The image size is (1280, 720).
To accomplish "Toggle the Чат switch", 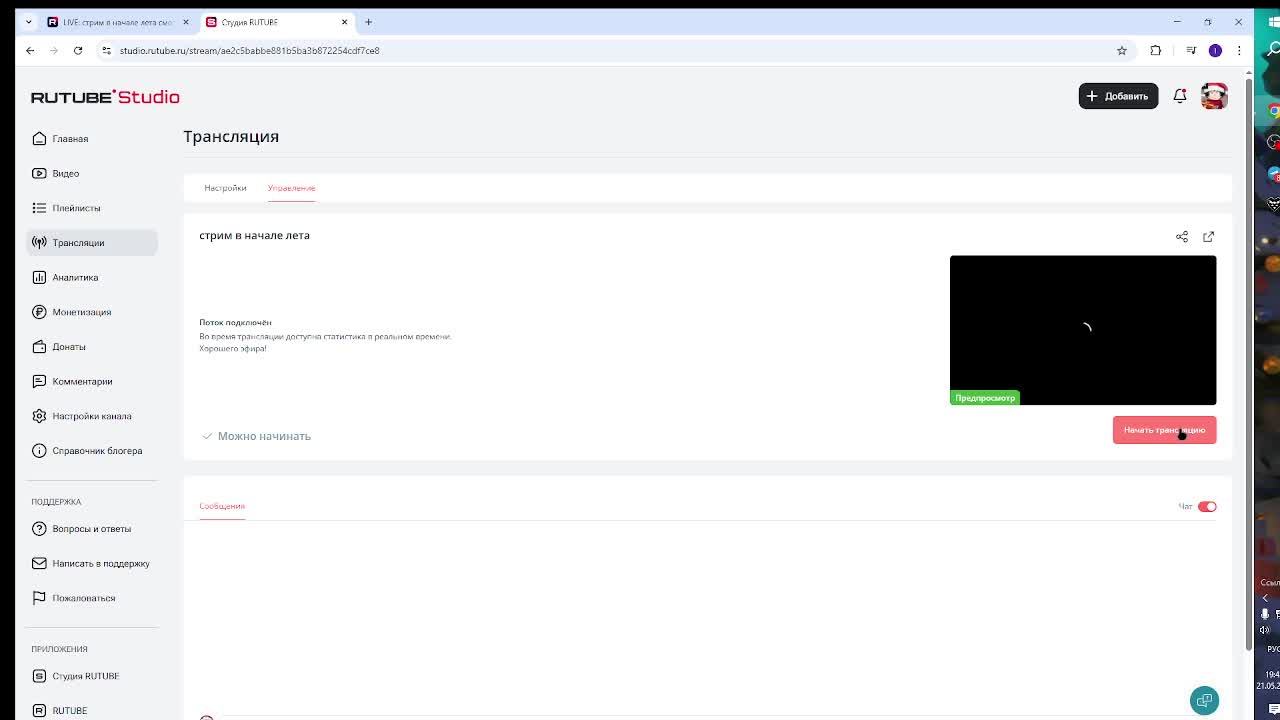I will pyautogui.click(x=1207, y=506).
